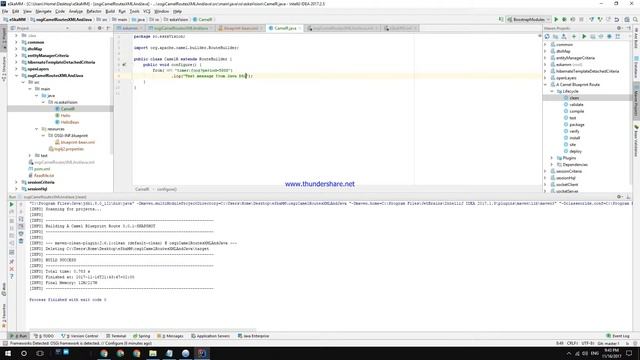Add a Maven project with the plus icon
This screenshot has height=360, width=640.
[x=573, y=36]
